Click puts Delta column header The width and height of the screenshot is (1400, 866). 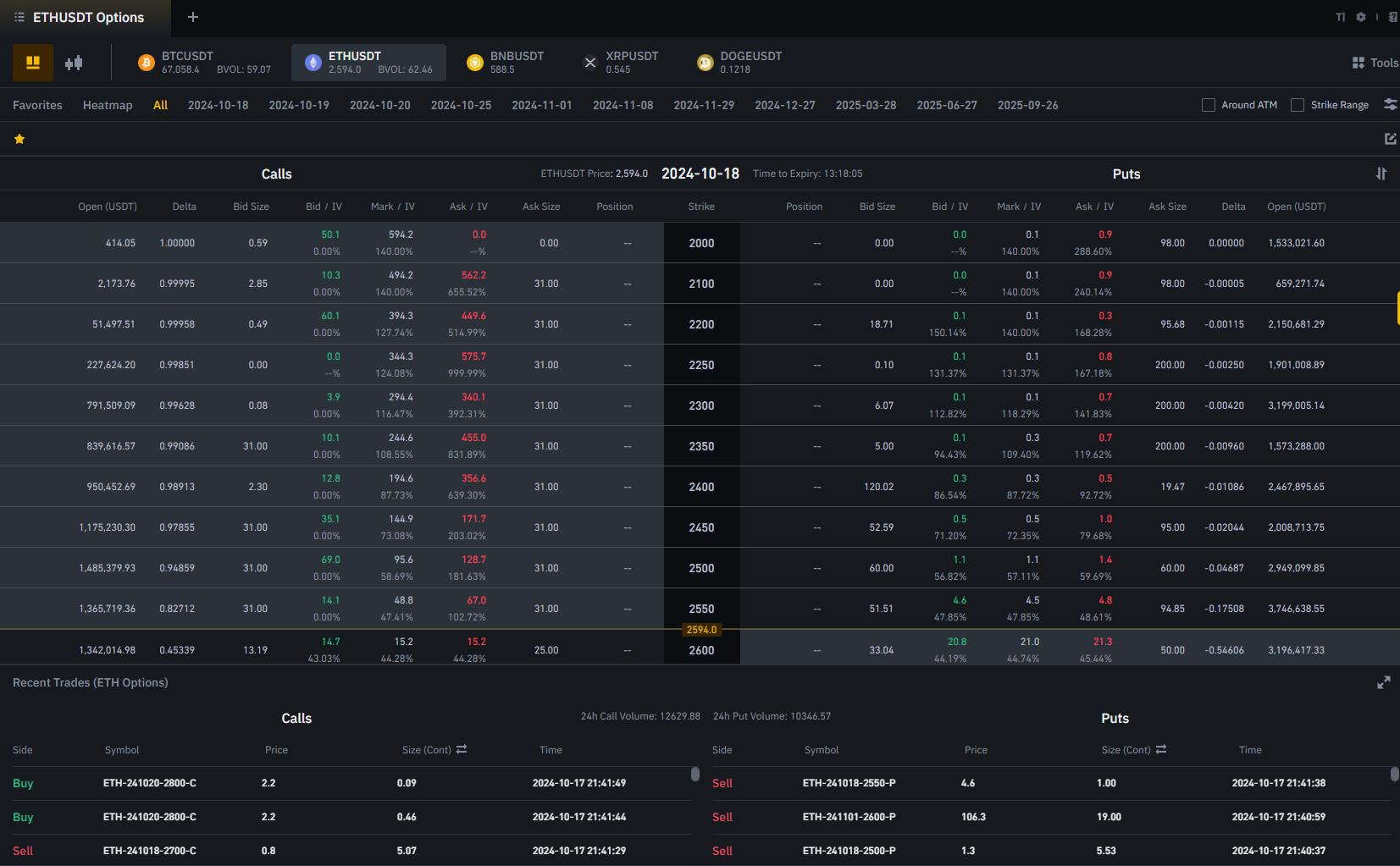[1233, 207]
